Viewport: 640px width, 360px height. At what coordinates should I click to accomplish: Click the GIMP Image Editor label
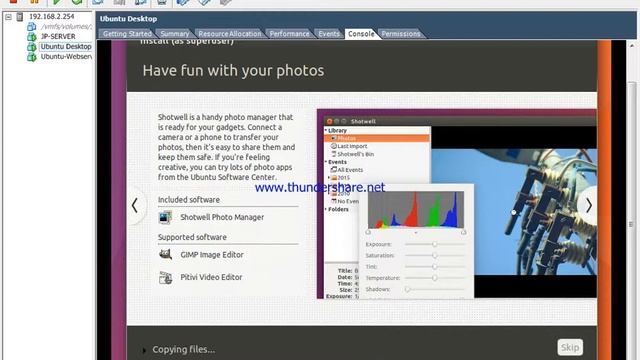(212, 255)
